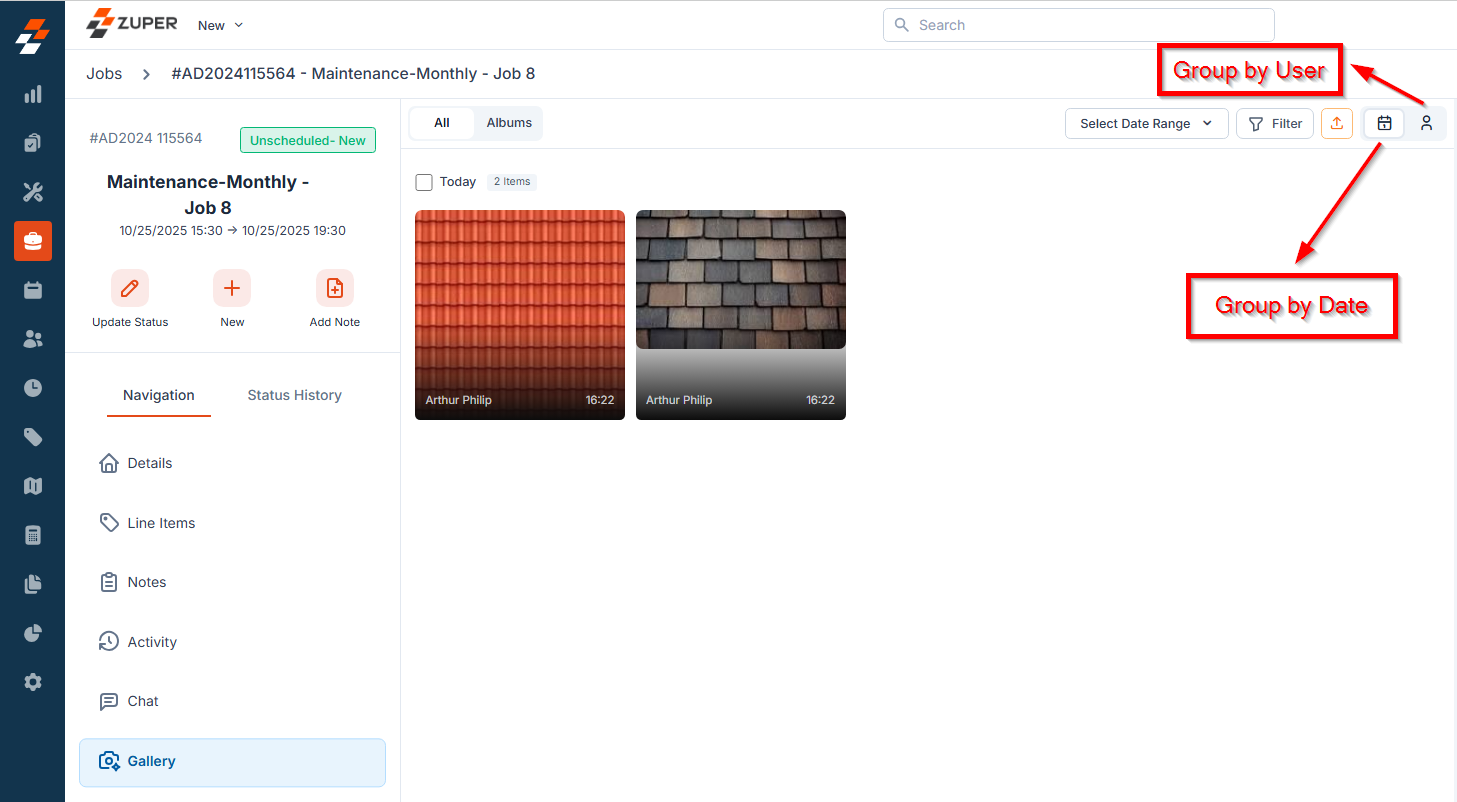Screen dimensions: 1457x802
Task: Open the documents copy sidebar icon
Action: [x=33, y=584]
